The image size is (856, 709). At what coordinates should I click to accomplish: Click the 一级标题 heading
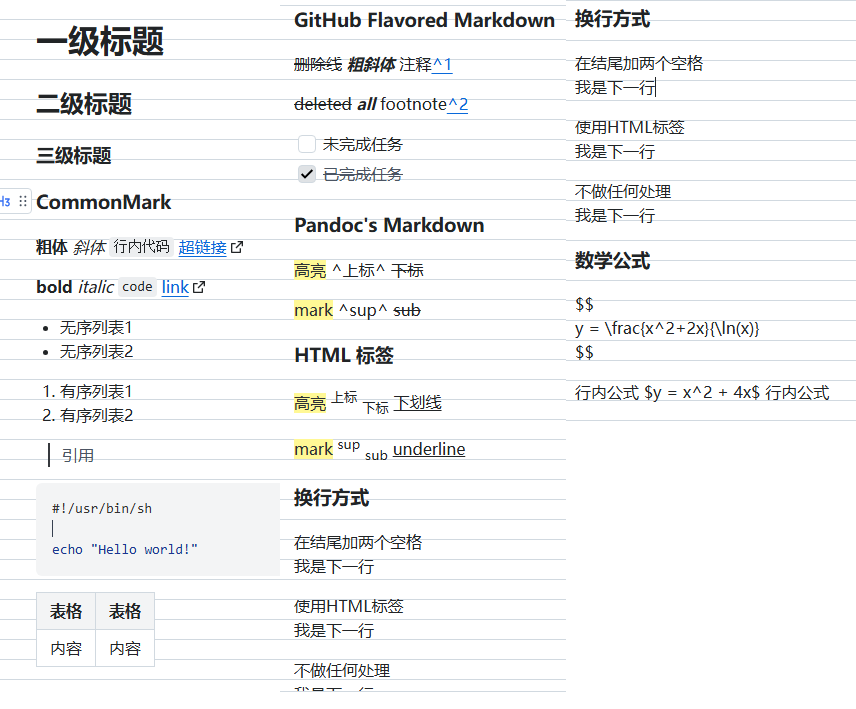100,41
